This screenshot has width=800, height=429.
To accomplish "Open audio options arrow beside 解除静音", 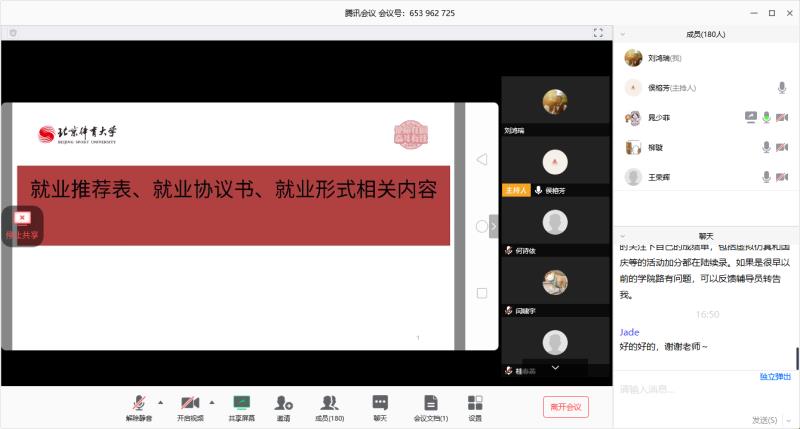I will [160, 401].
